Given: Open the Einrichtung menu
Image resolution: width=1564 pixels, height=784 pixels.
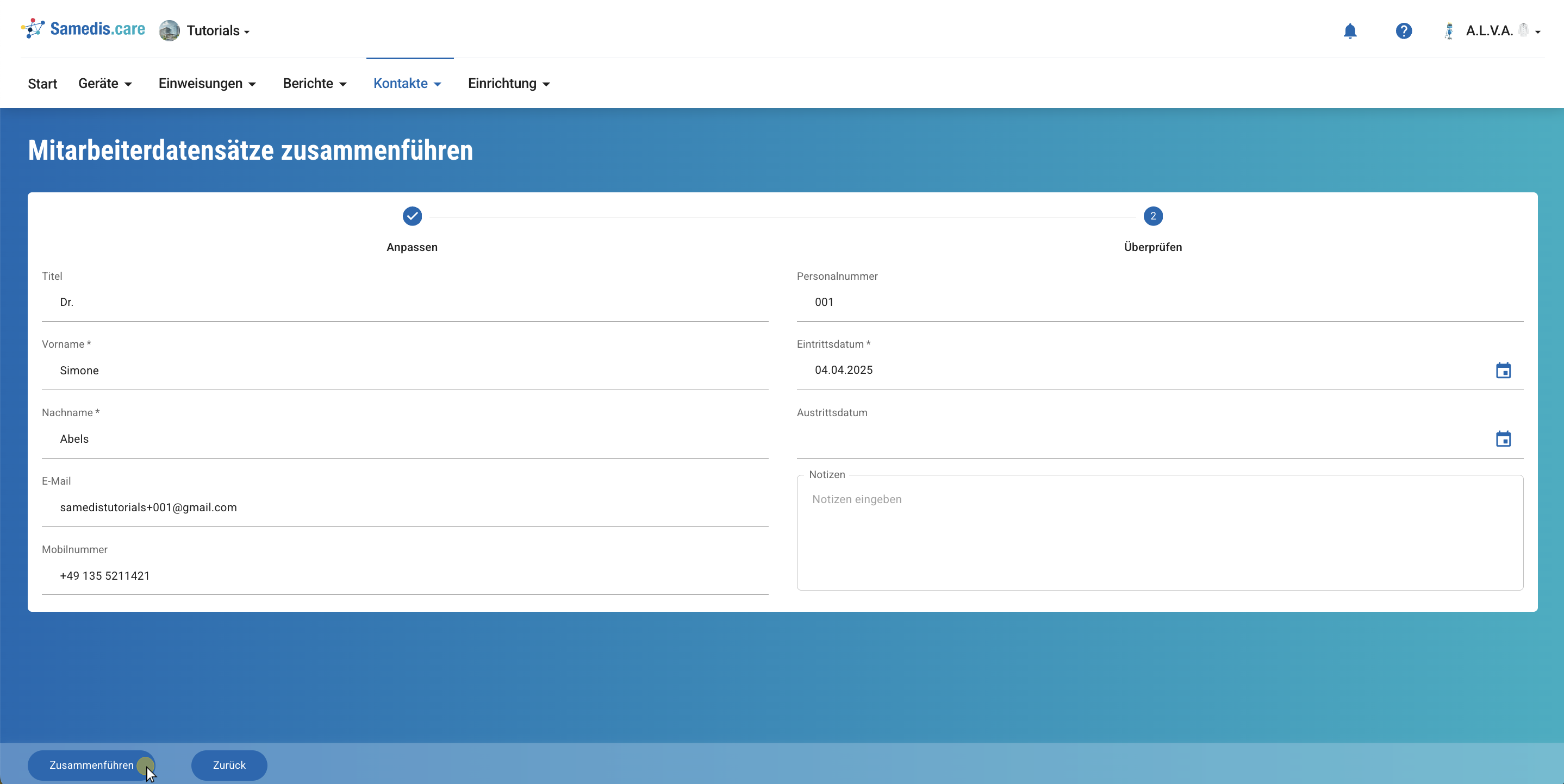Looking at the screenshot, I should point(509,84).
